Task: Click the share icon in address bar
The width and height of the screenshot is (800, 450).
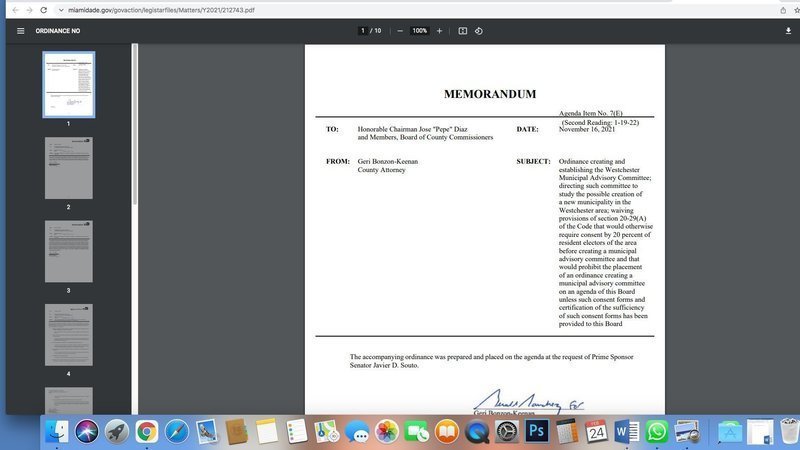Action: [782, 9]
